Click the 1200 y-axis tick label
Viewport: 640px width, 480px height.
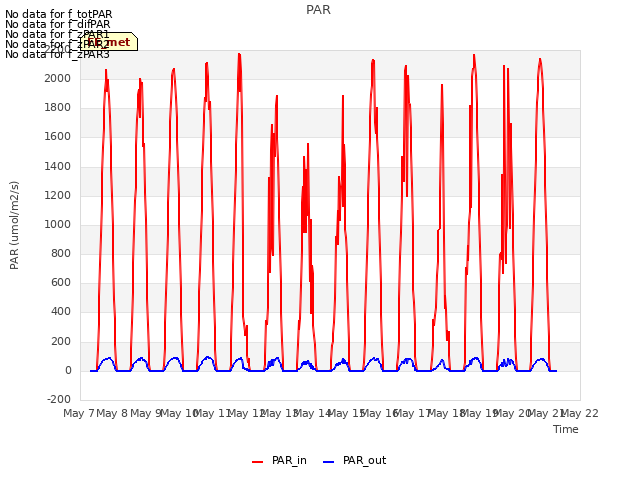click(58, 196)
